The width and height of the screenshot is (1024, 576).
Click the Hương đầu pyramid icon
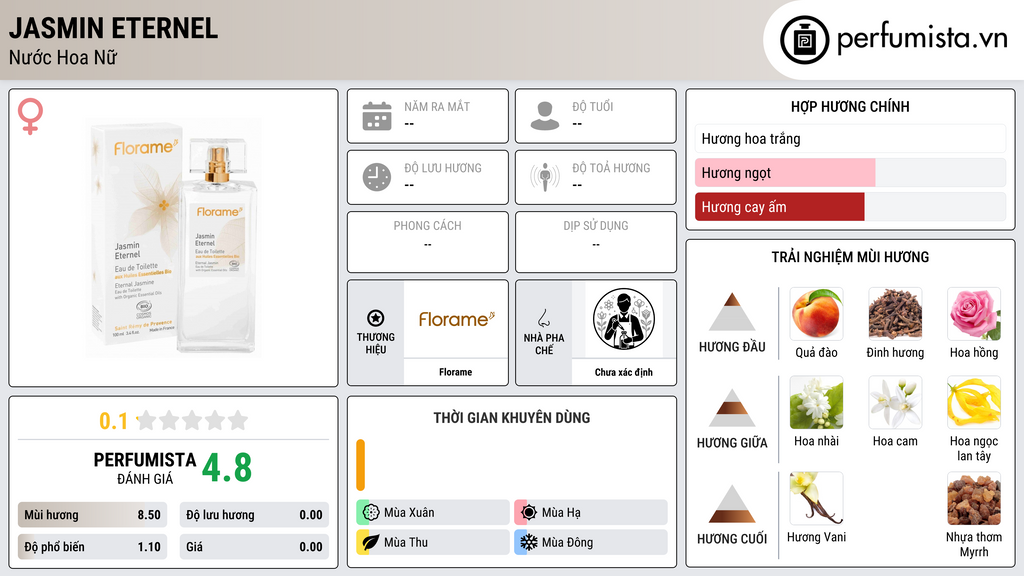732,312
